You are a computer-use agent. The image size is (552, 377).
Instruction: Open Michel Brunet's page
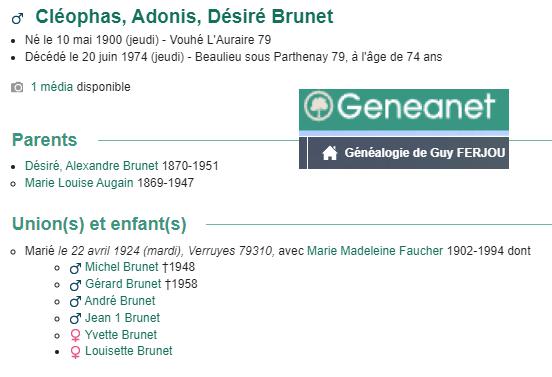pos(122,267)
